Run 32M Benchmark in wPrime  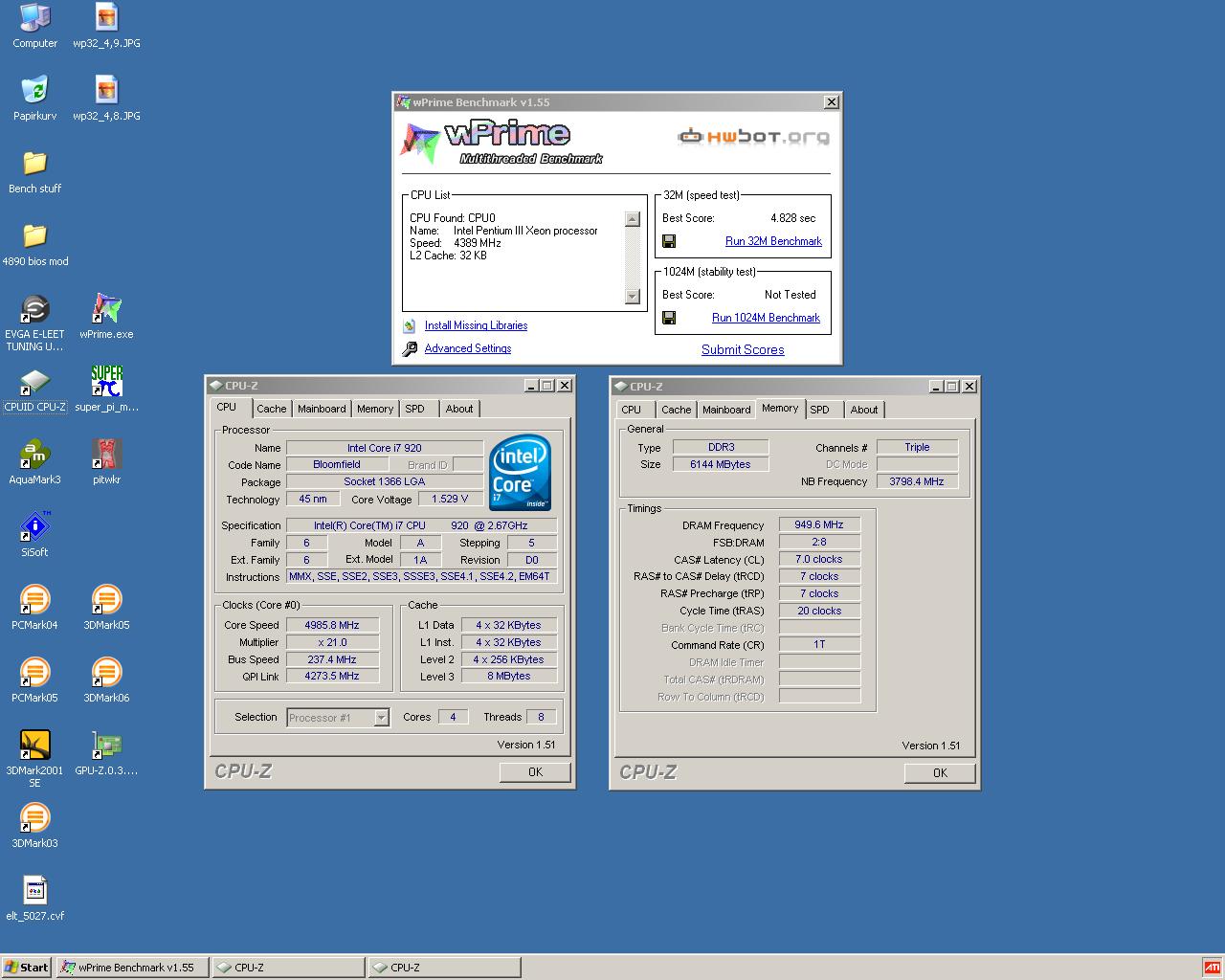tap(773, 241)
